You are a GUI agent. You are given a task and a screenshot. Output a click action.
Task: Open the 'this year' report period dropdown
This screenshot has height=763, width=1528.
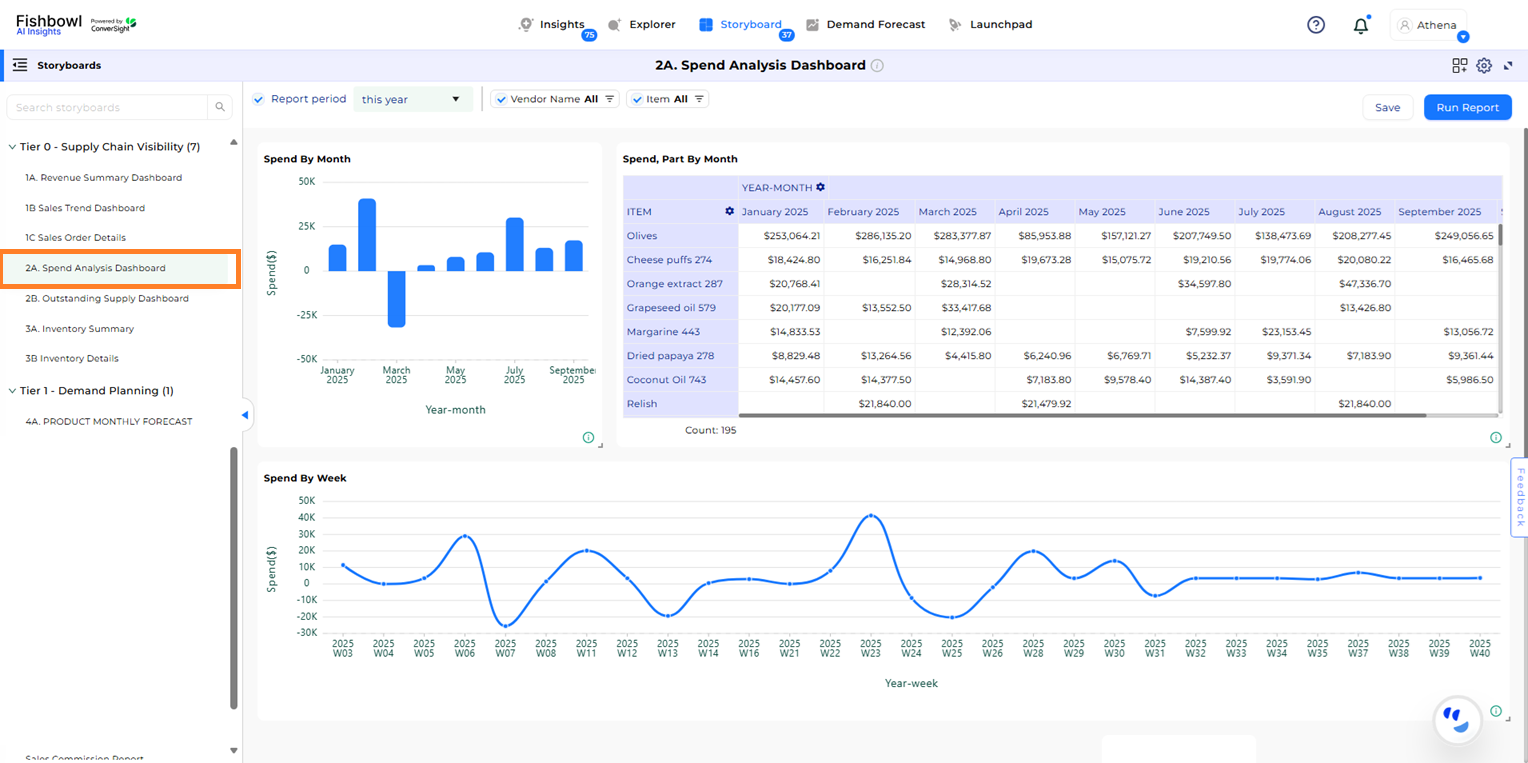click(412, 100)
